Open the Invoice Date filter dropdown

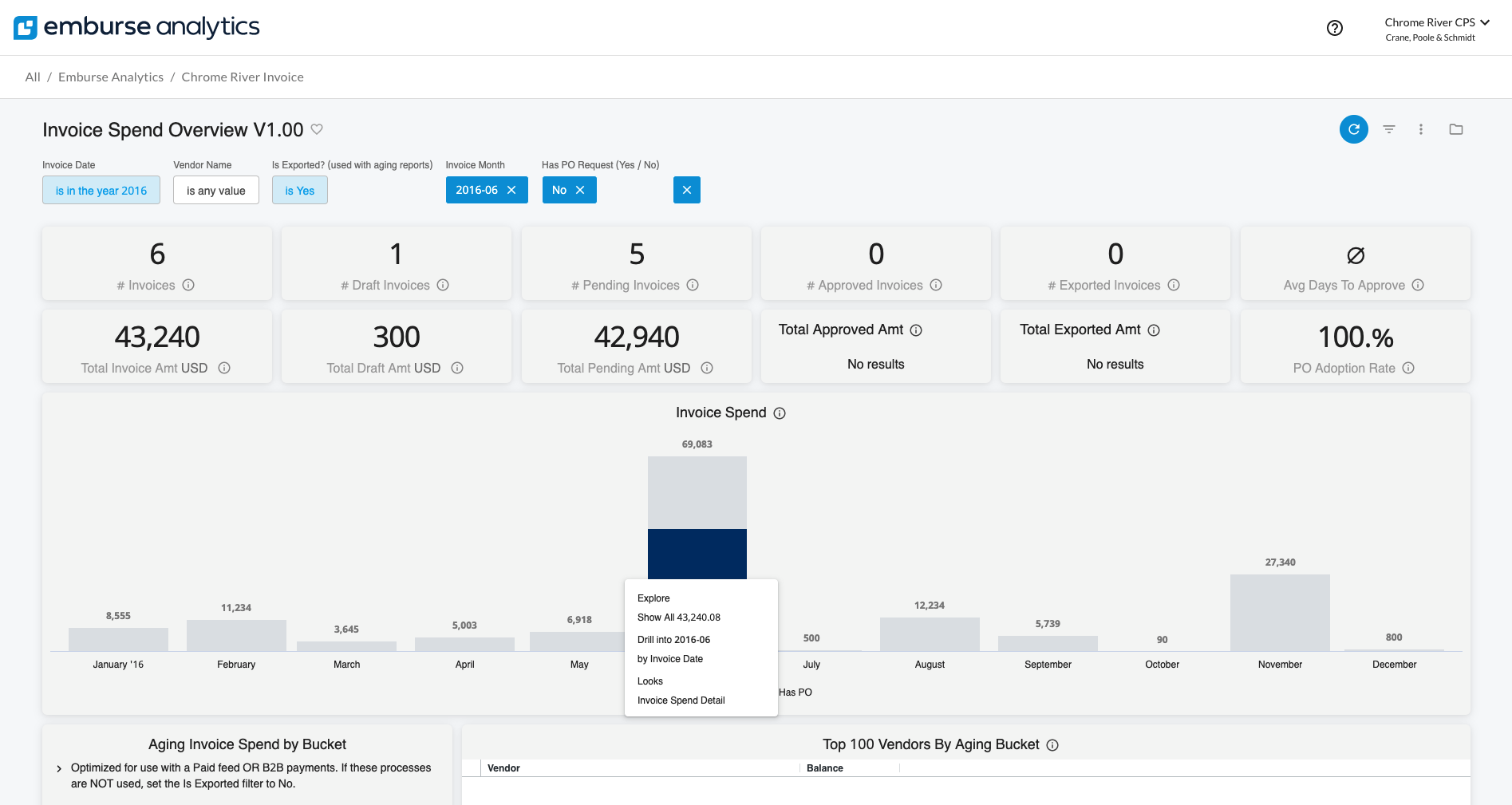point(101,191)
